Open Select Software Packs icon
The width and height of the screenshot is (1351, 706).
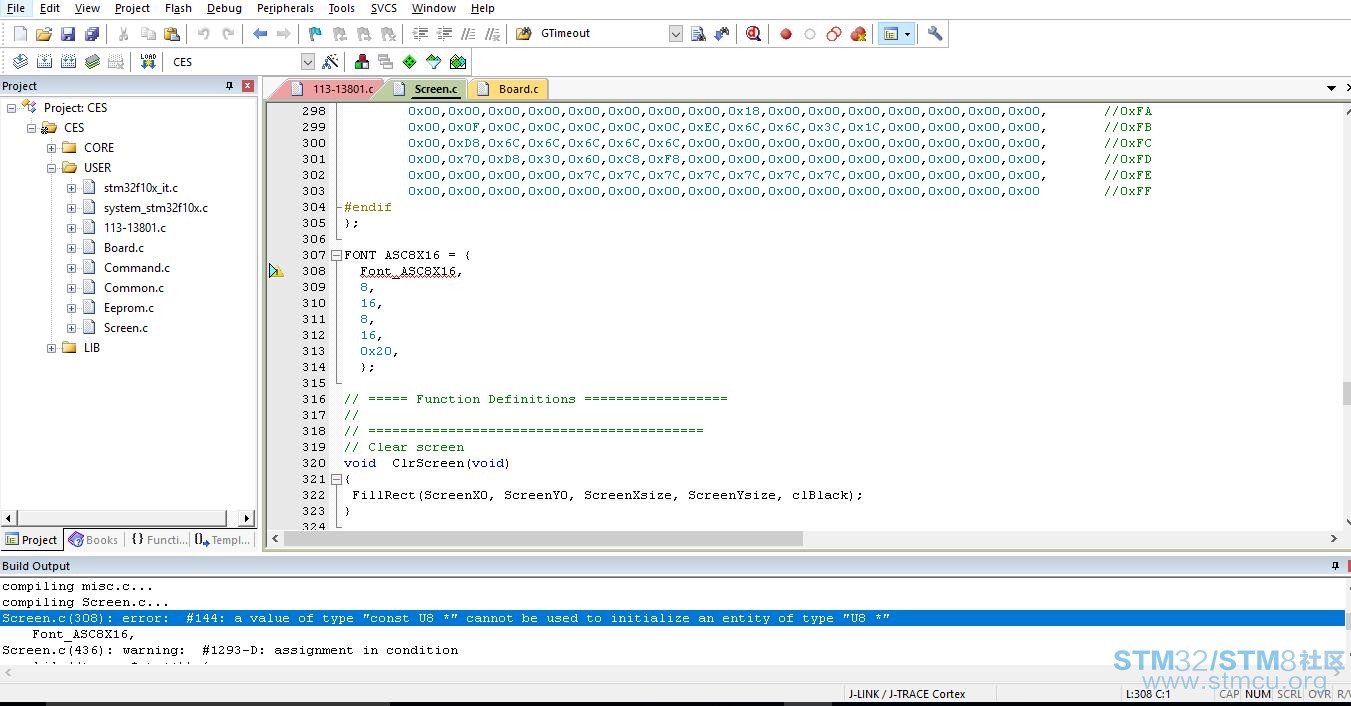click(x=433, y=62)
